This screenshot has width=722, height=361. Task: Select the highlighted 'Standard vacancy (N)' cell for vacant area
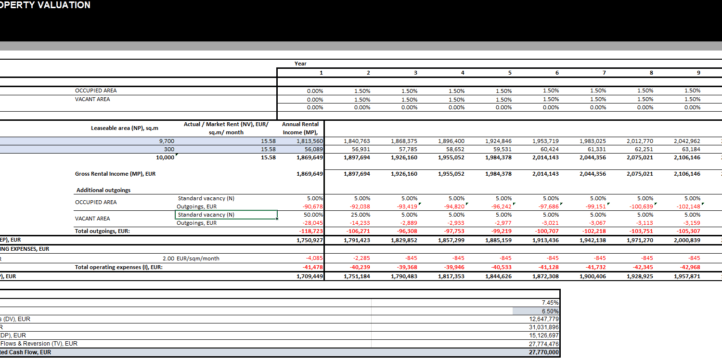click(226, 215)
